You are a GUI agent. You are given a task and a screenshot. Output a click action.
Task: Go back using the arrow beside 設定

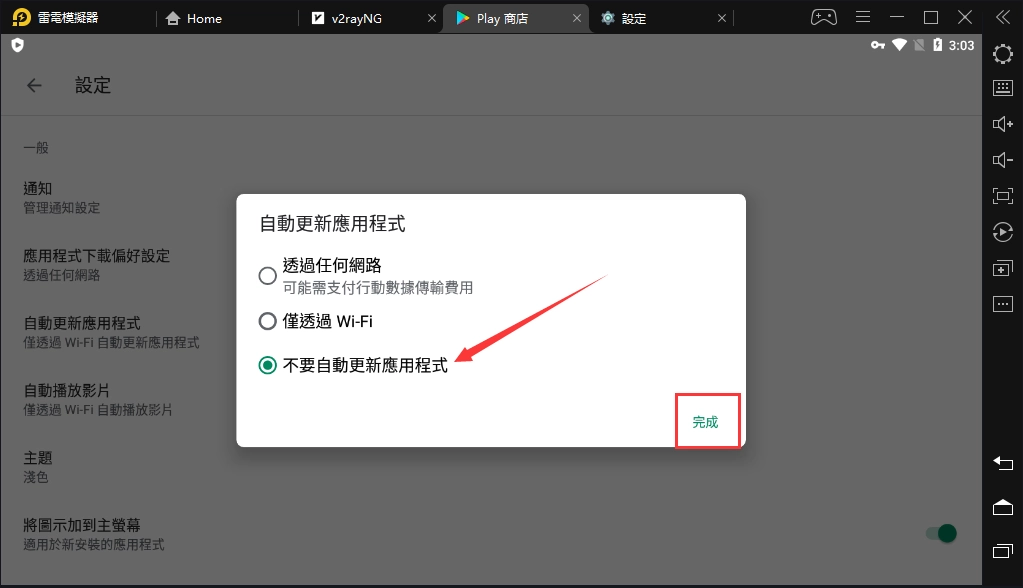(x=34, y=85)
